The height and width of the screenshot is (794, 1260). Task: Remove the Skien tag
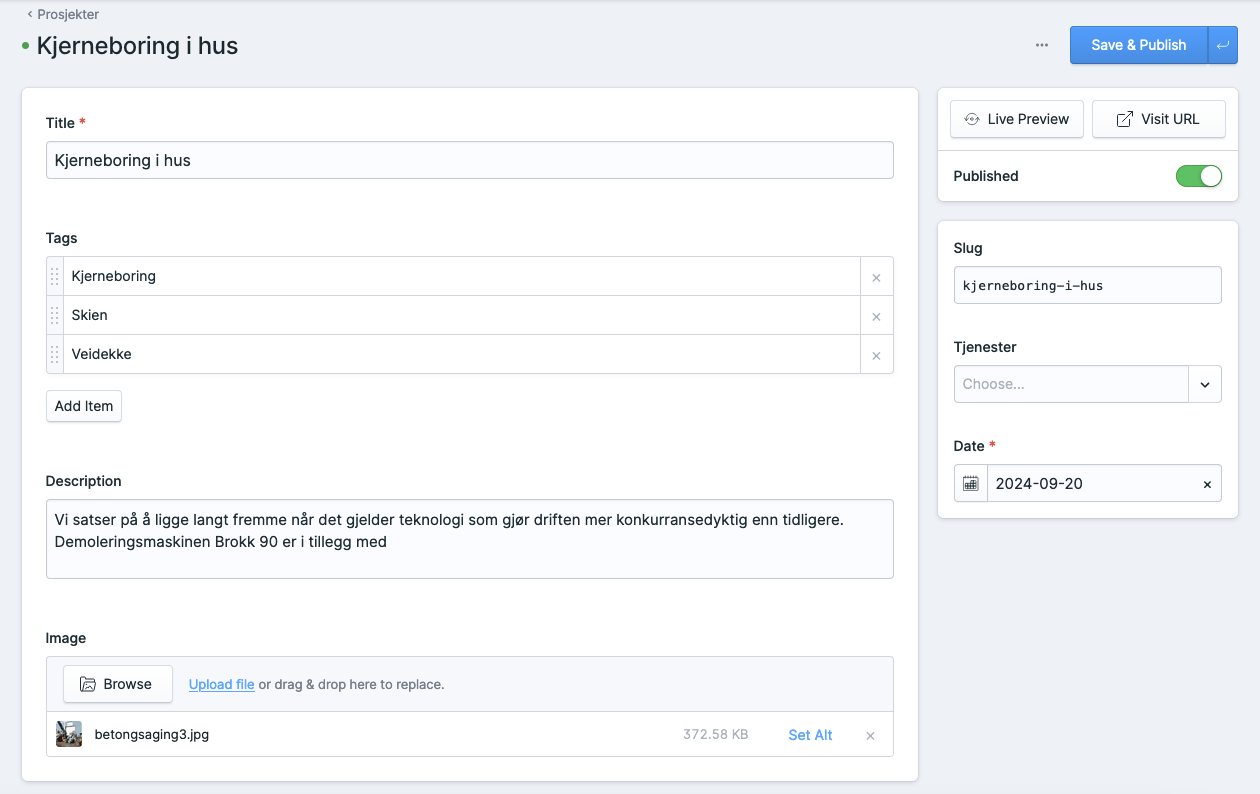click(876, 316)
